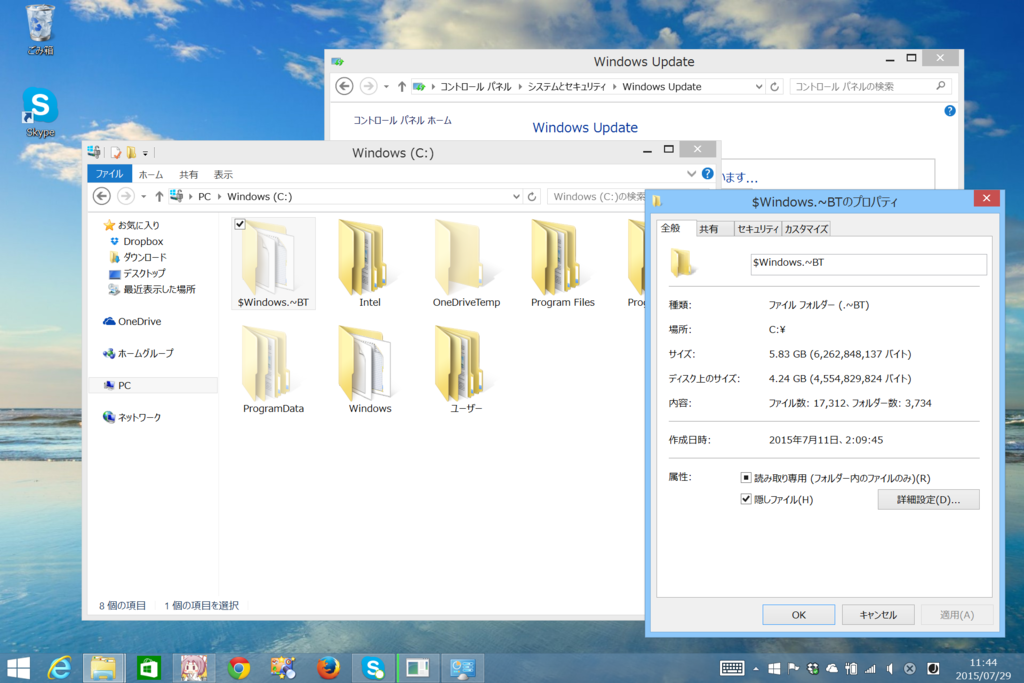Open the ユーザー folder
Screen dimensions: 1024x683
click(466, 370)
